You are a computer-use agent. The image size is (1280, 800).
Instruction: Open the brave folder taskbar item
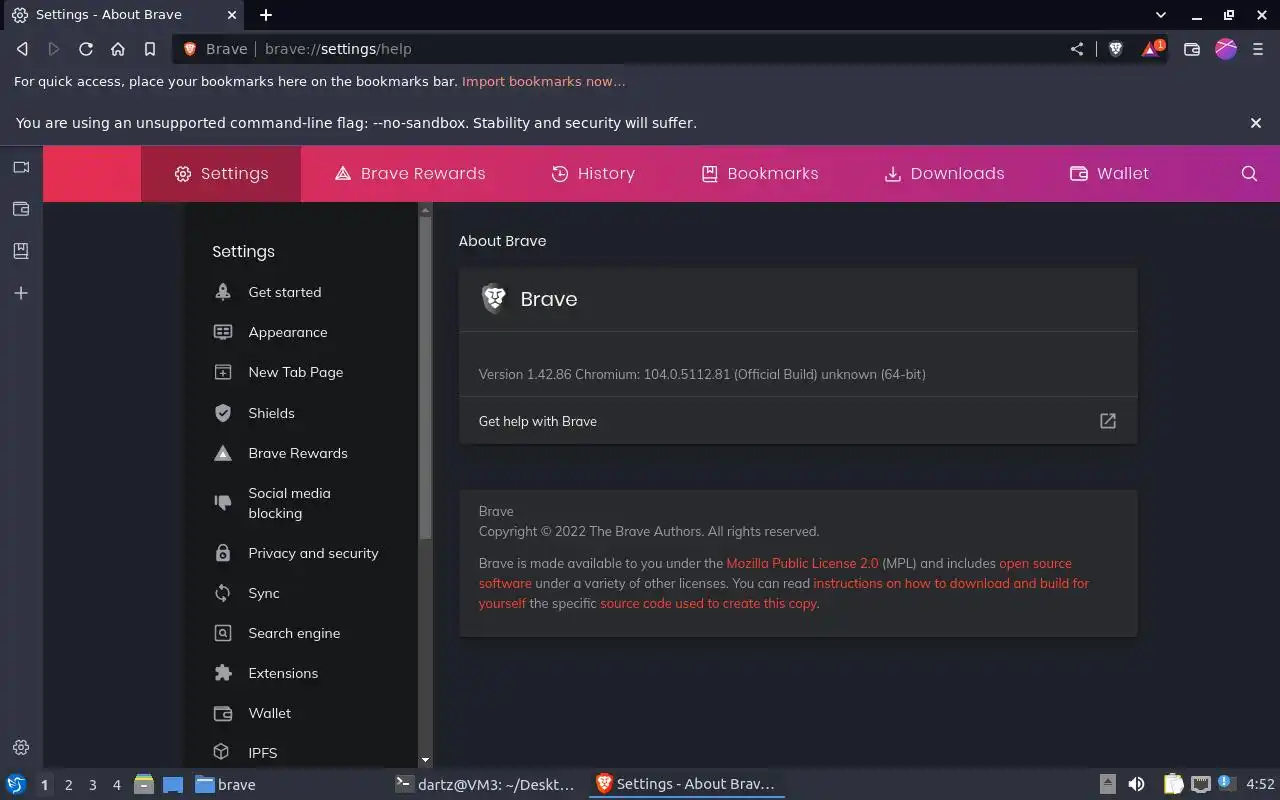click(x=226, y=785)
